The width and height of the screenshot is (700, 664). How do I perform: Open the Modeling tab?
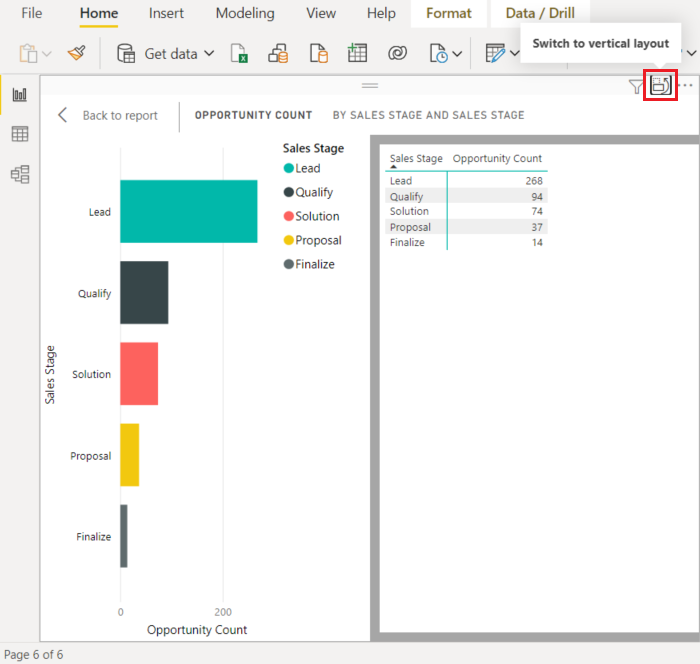click(x=245, y=13)
